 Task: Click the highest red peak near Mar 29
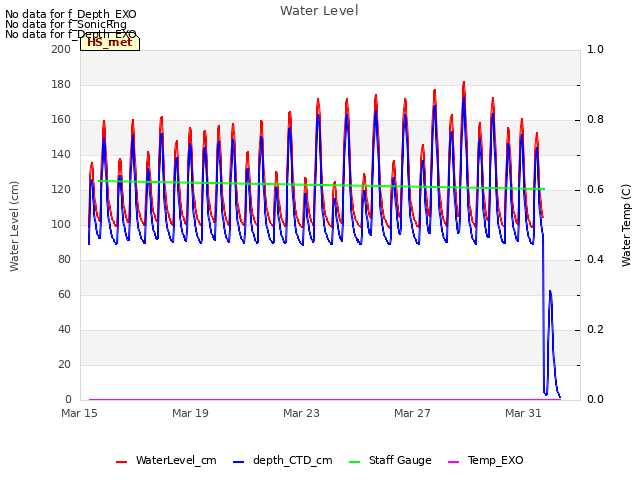pos(464,83)
